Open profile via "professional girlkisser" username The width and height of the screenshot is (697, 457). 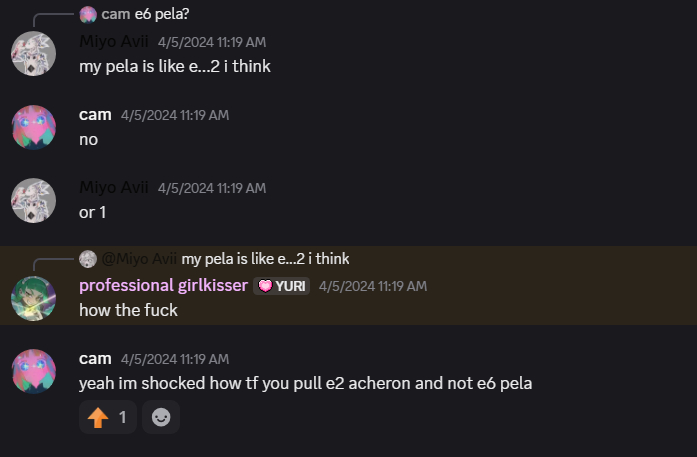(x=163, y=286)
